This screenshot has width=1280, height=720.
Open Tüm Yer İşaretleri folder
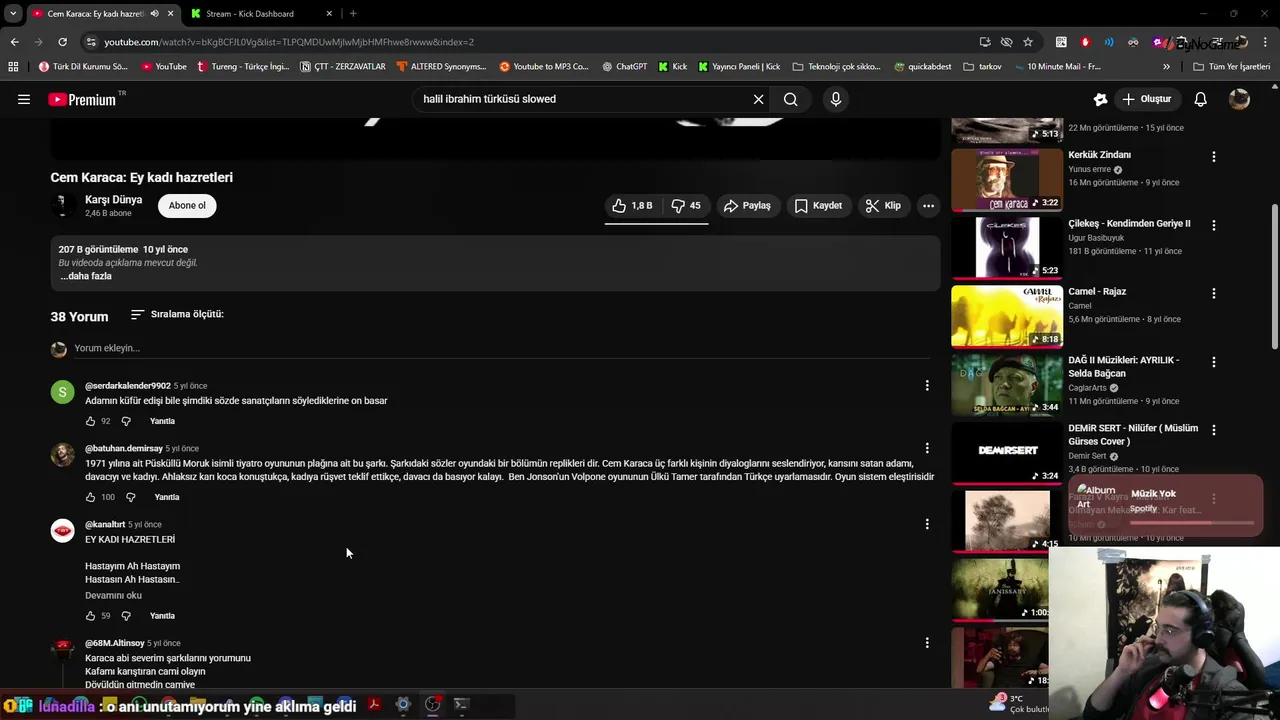(x=1232, y=67)
